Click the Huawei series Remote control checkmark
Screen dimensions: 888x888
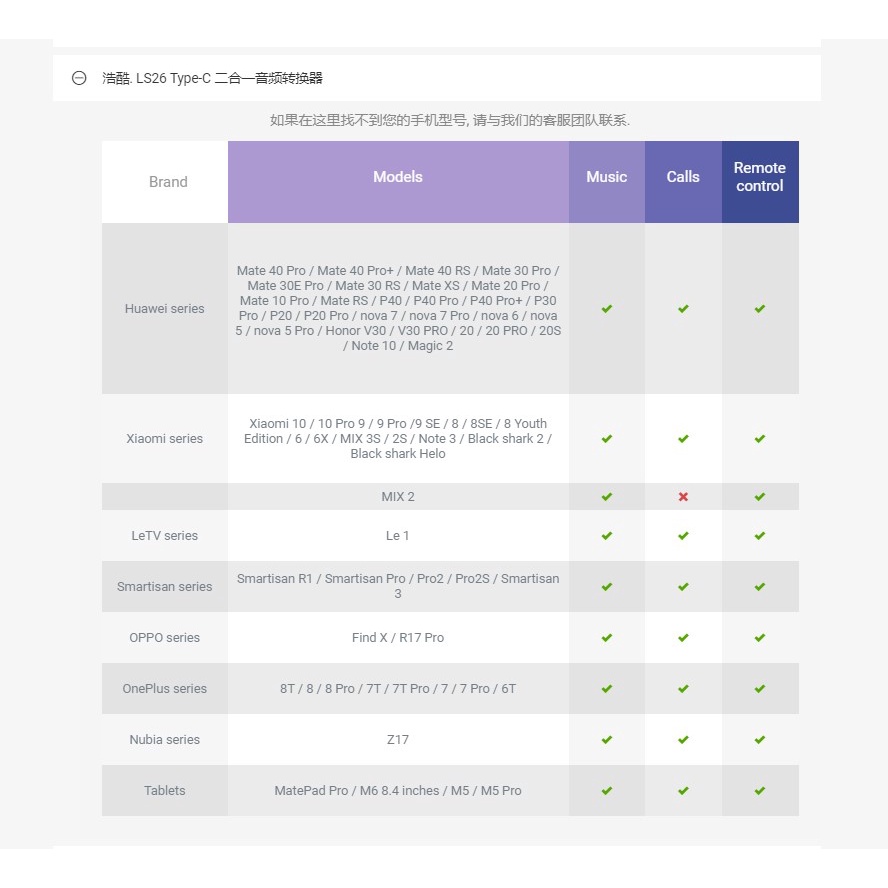click(x=760, y=309)
